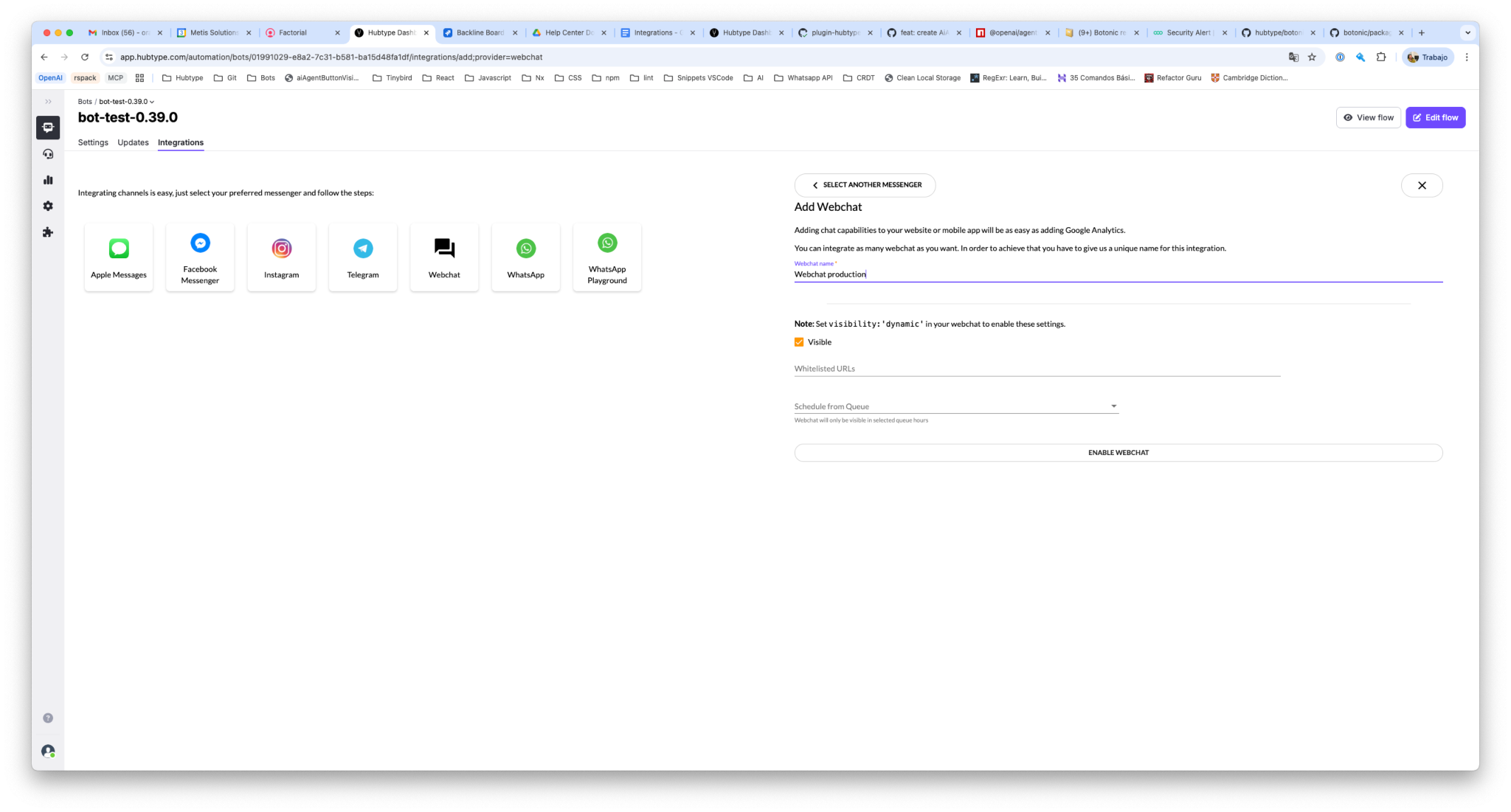Open the headset help desk sidebar icon
The image size is (1511, 812).
48,154
